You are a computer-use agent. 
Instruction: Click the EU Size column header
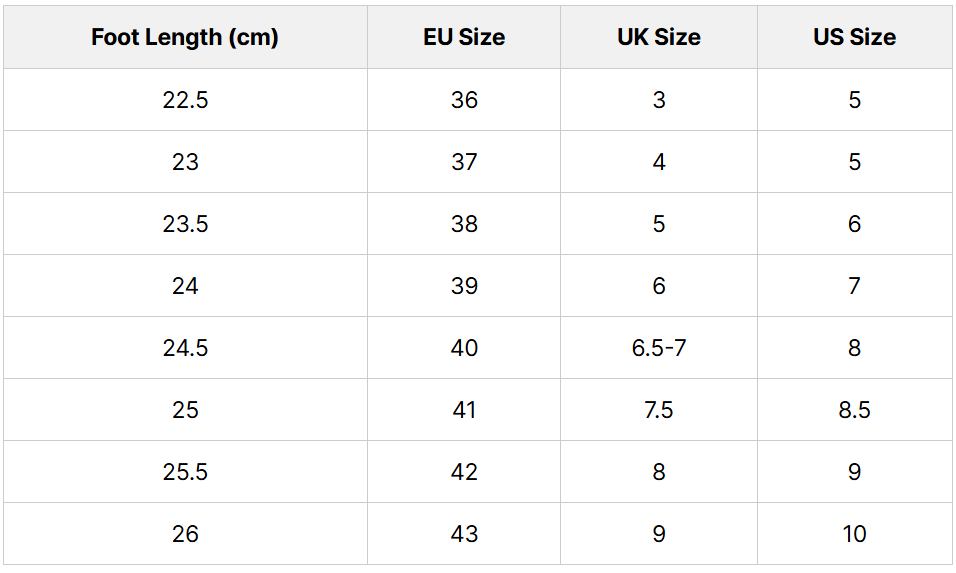[464, 37]
